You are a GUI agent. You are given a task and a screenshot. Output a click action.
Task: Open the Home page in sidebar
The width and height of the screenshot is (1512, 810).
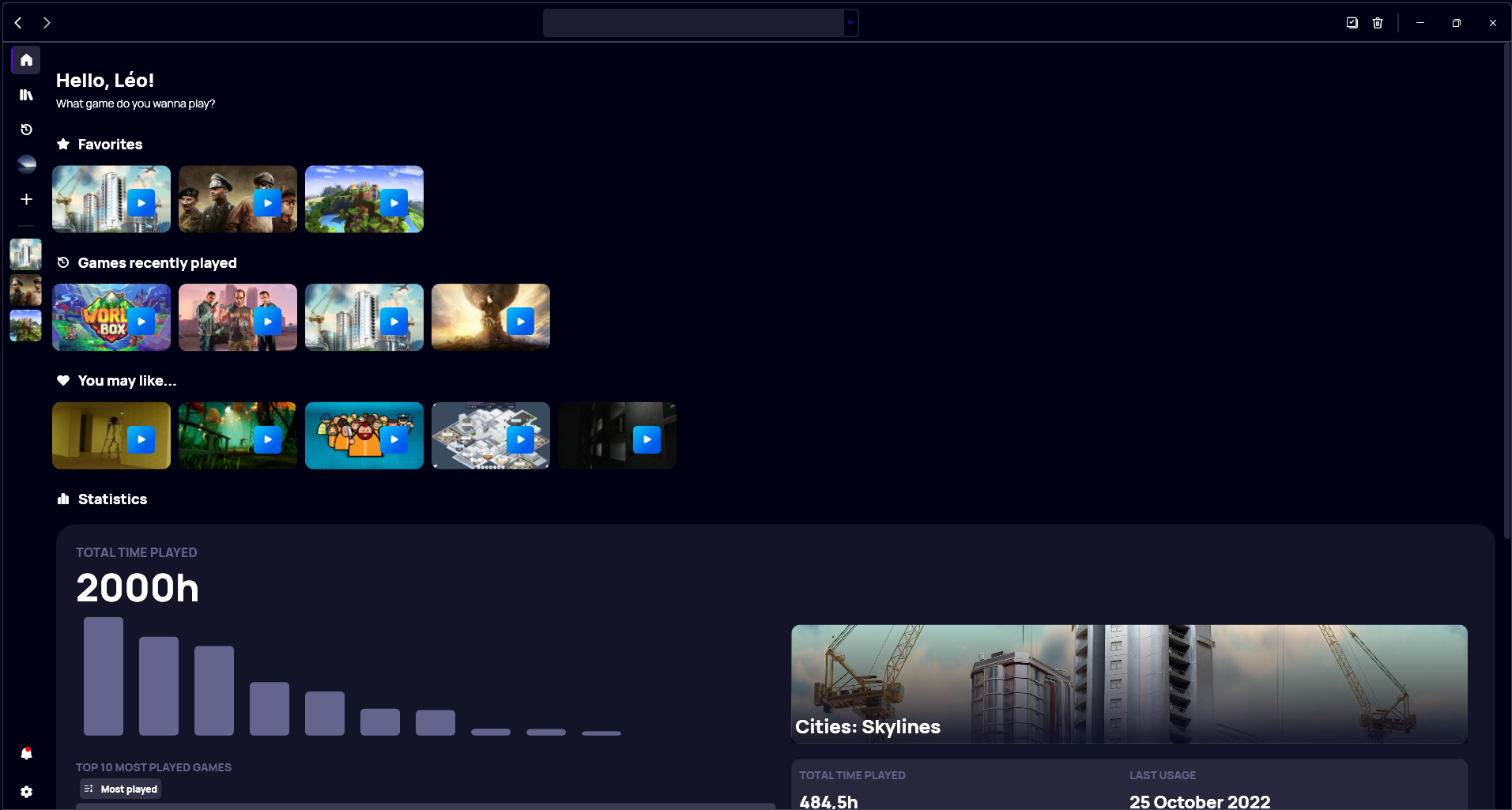click(x=26, y=60)
